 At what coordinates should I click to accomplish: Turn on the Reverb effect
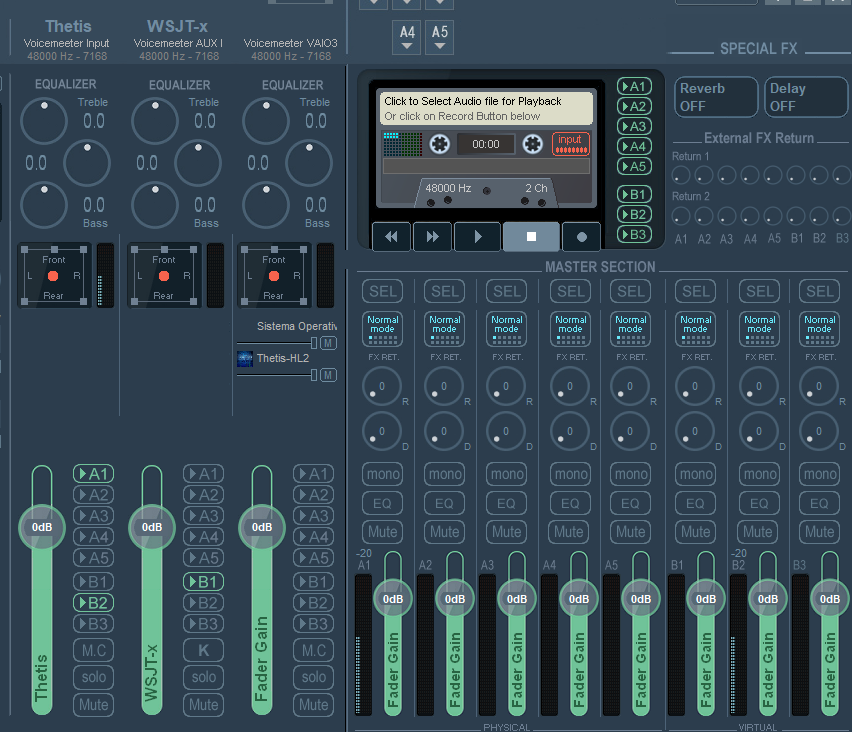tap(714, 97)
